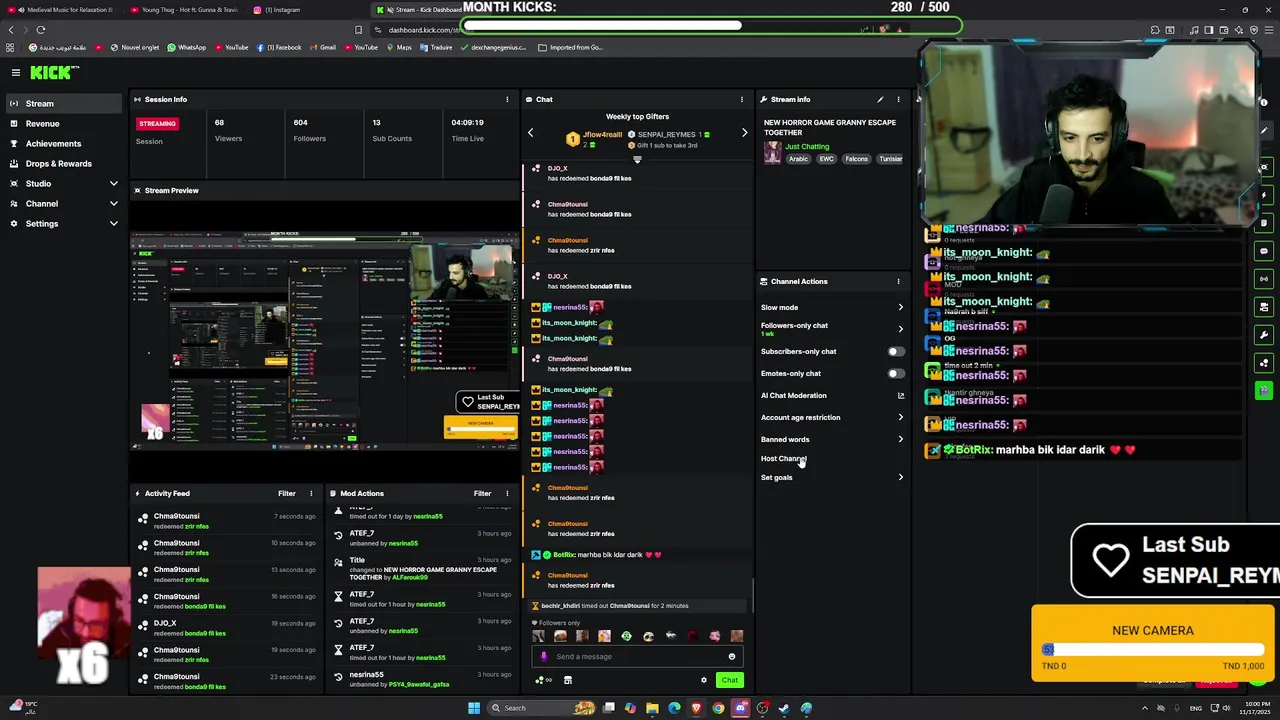
Task: Open Activity Feed three-dot options
Action: pos(311,493)
